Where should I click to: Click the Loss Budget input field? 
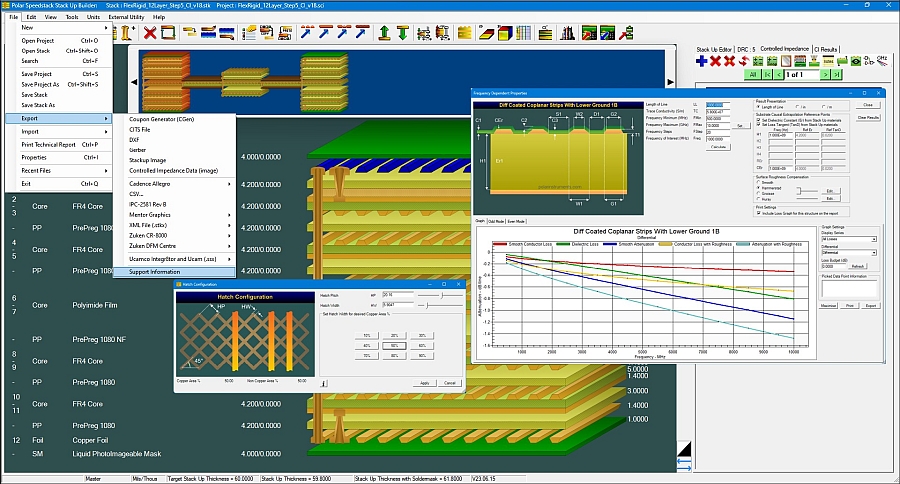[835, 266]
